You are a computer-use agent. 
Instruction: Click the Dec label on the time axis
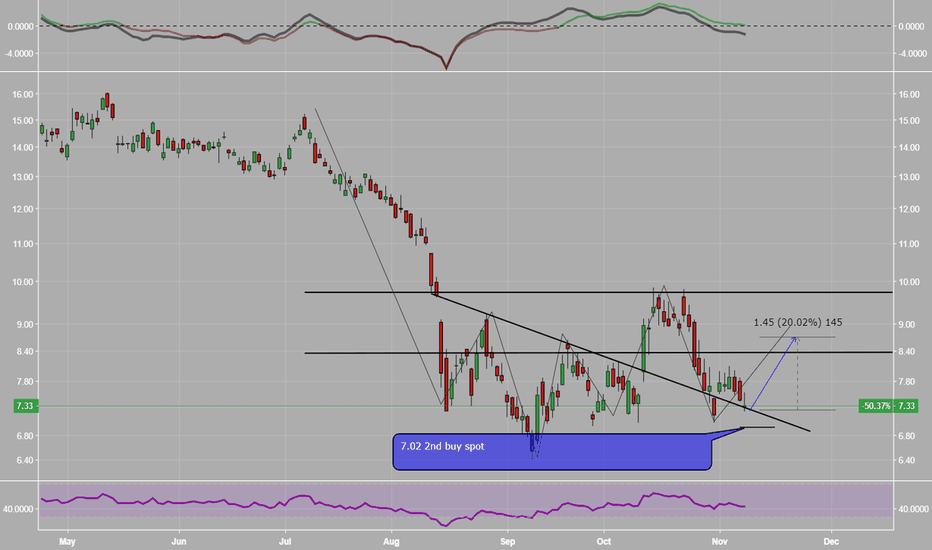tap(831, 542)
